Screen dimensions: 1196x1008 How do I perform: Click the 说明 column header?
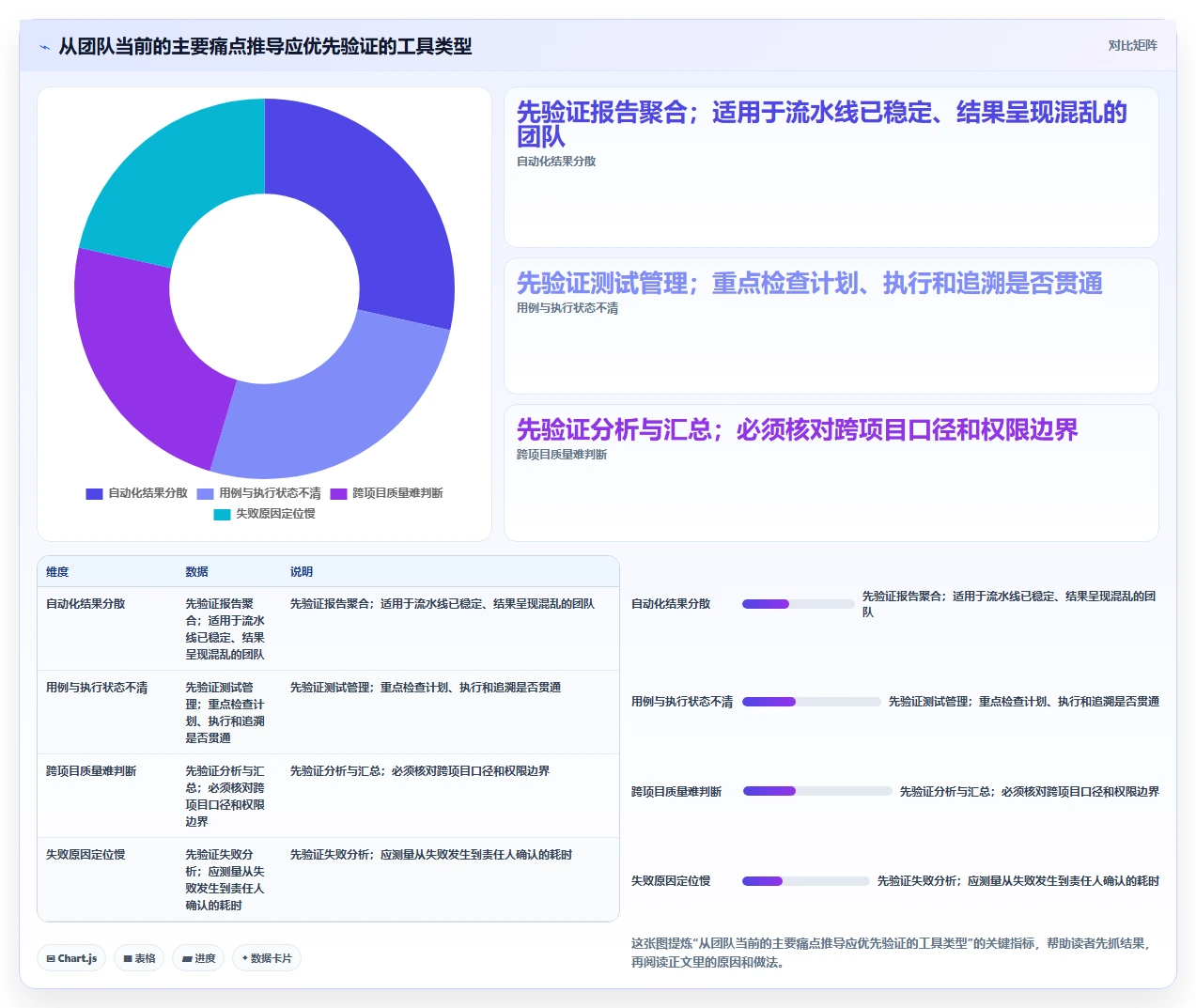click(x=302, y=572)
